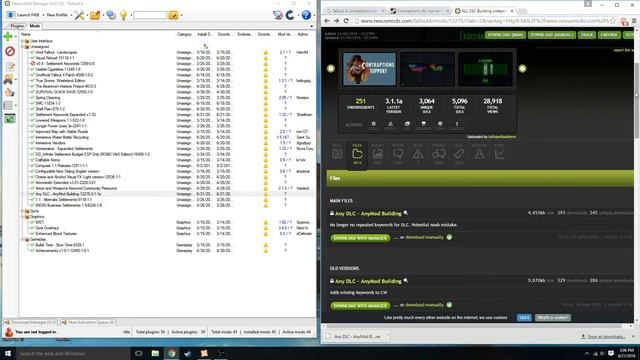Click the lightbulb tips icon in toolbar
Screen dimensions: 640x360
point(123,15)
